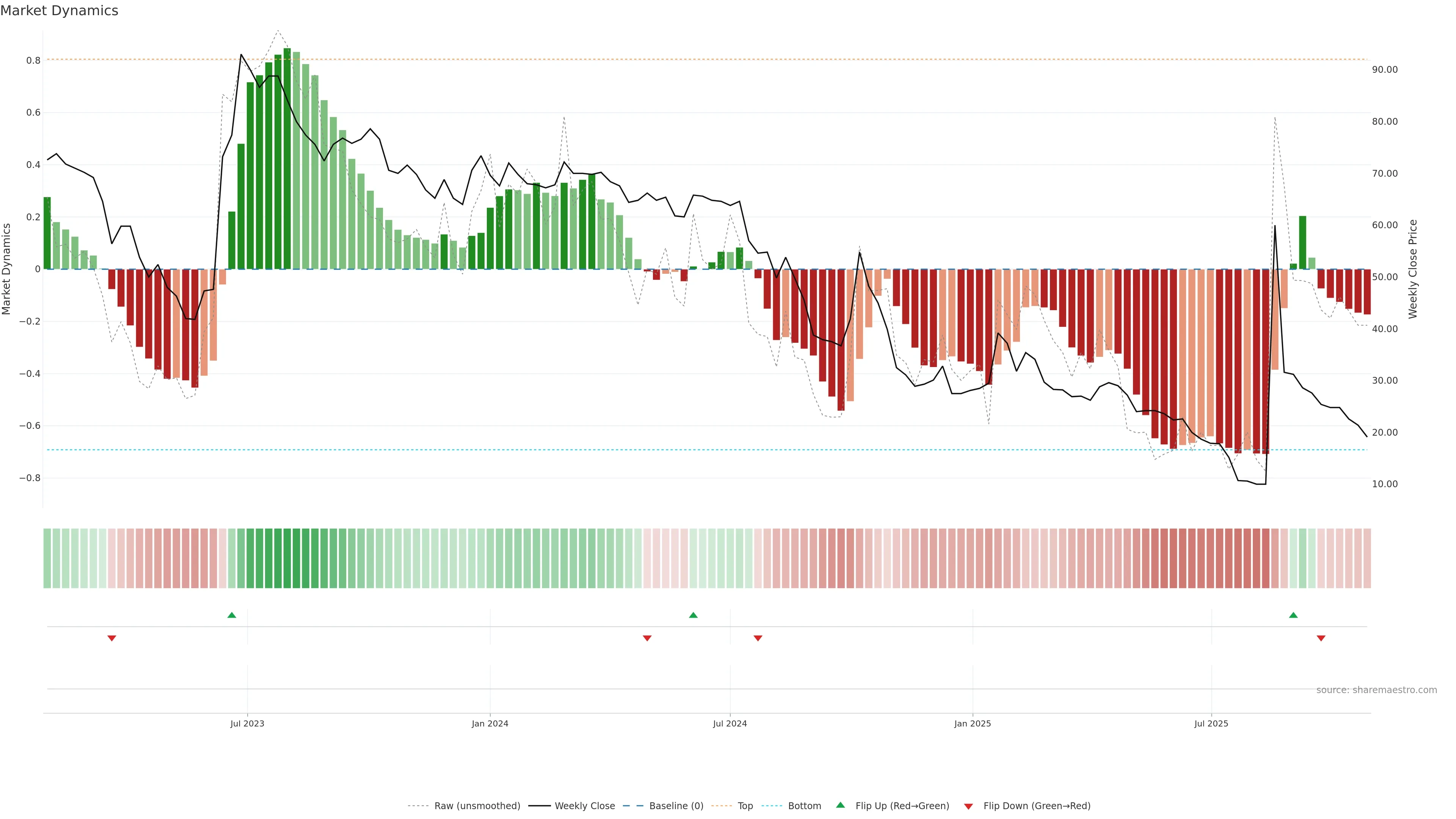Screen dimensions: 1456x819
Task: Click the red flip-down marker in spring 2024
Action: (647, 638)
